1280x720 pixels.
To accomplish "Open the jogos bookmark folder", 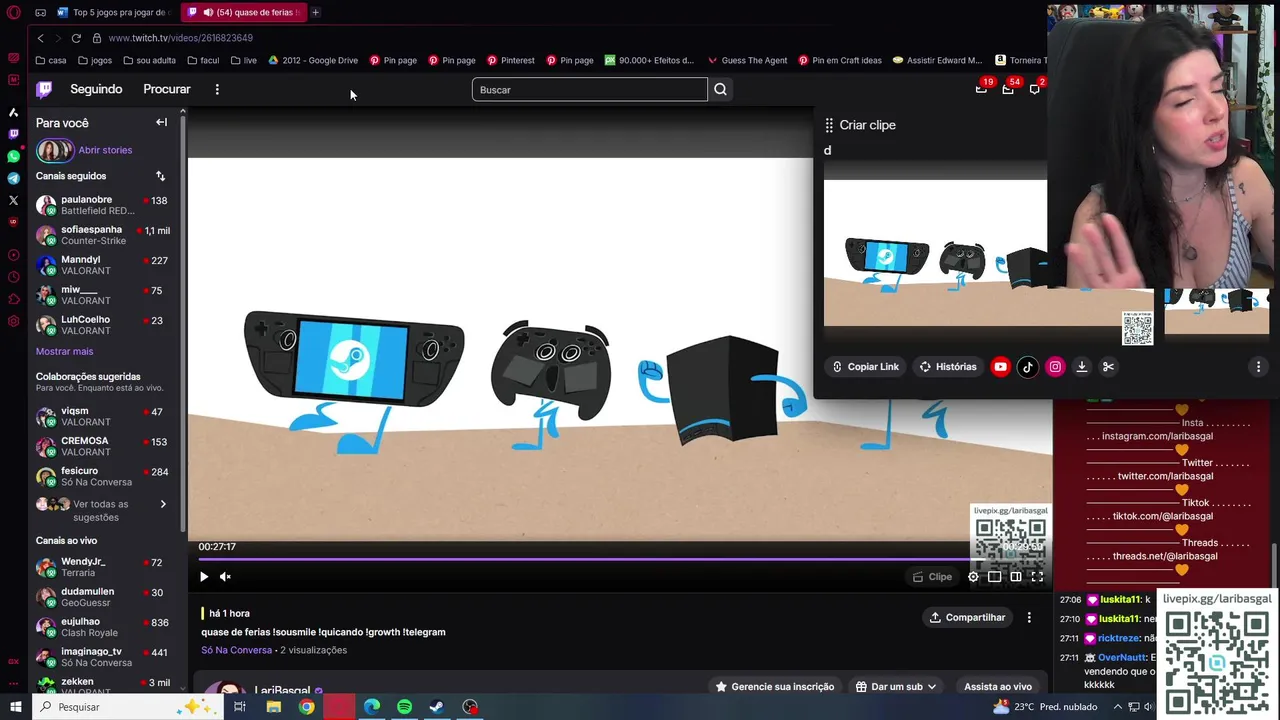I will pyautogui.click(x=94, y=60).
